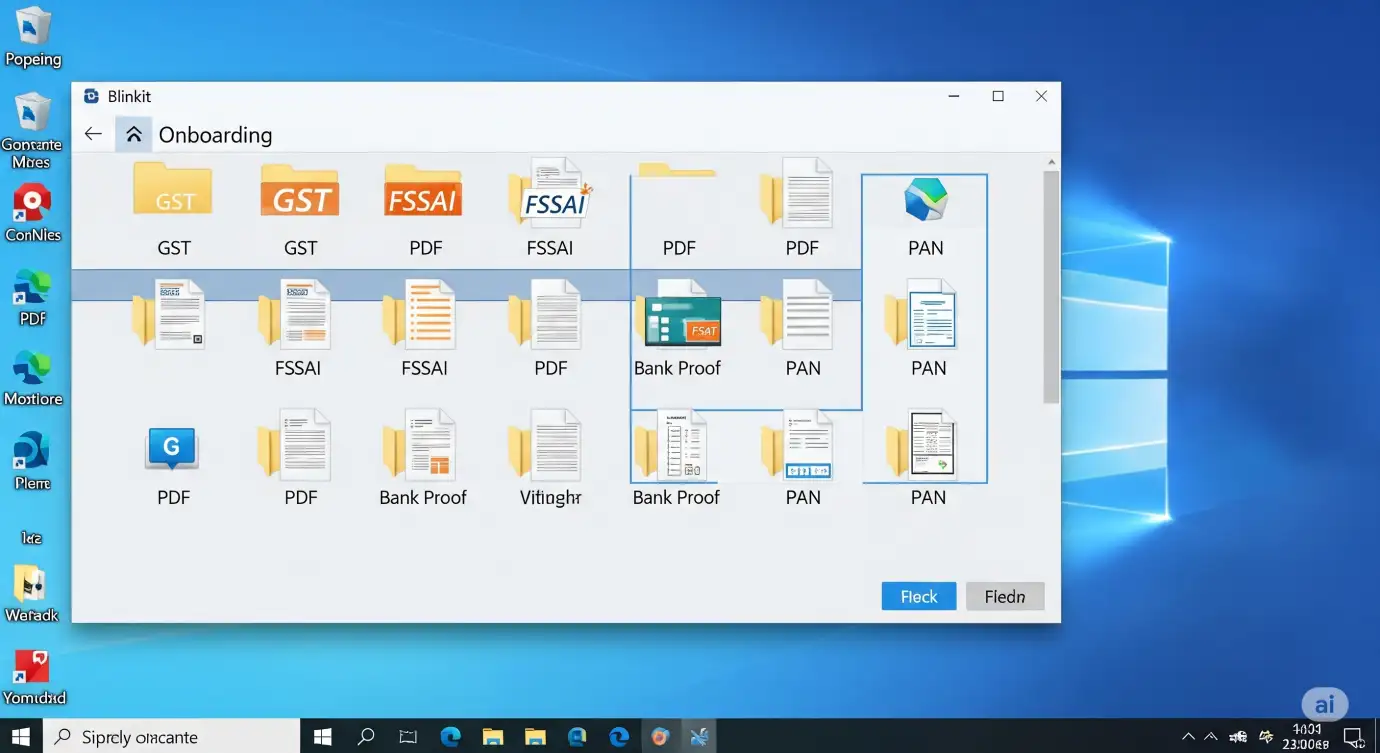Go back with the left arrow
Image resolution: width=1380 pixels, height=753 pixels.
(93, 134)
